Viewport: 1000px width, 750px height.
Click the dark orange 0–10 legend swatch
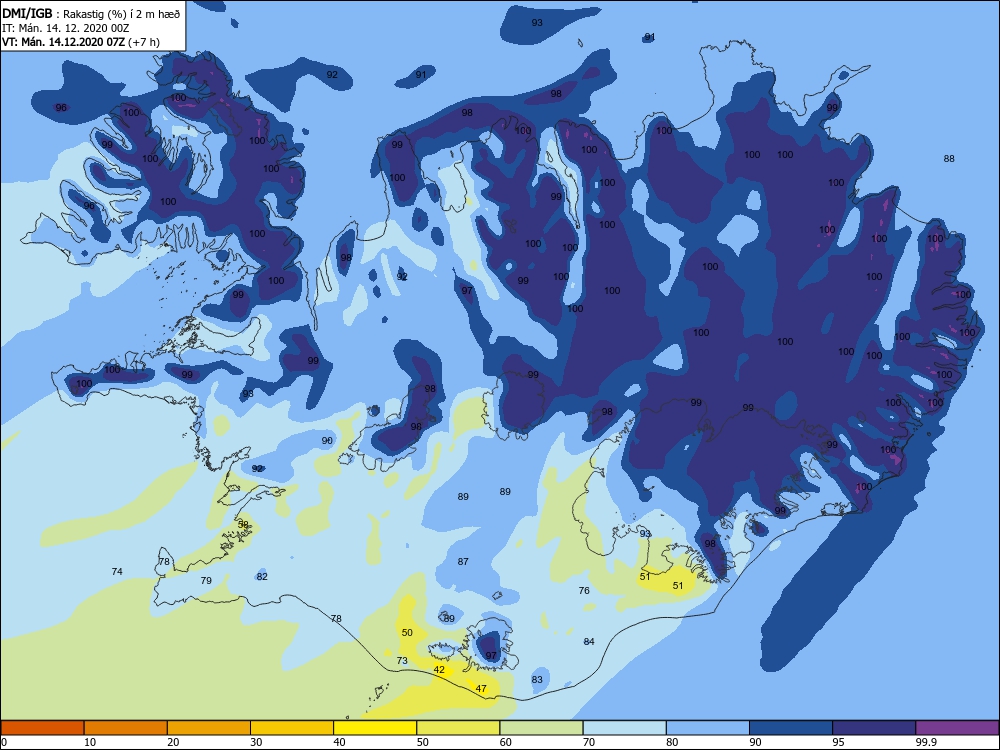(x=42, y=728)
